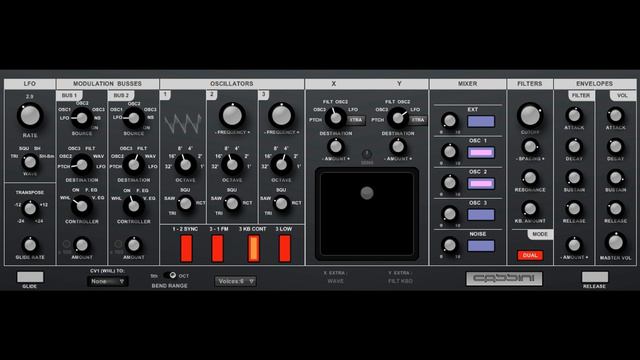Toggle the Bend Range 5th/OCT switch

pyautogui.click(x=170, y=276)
